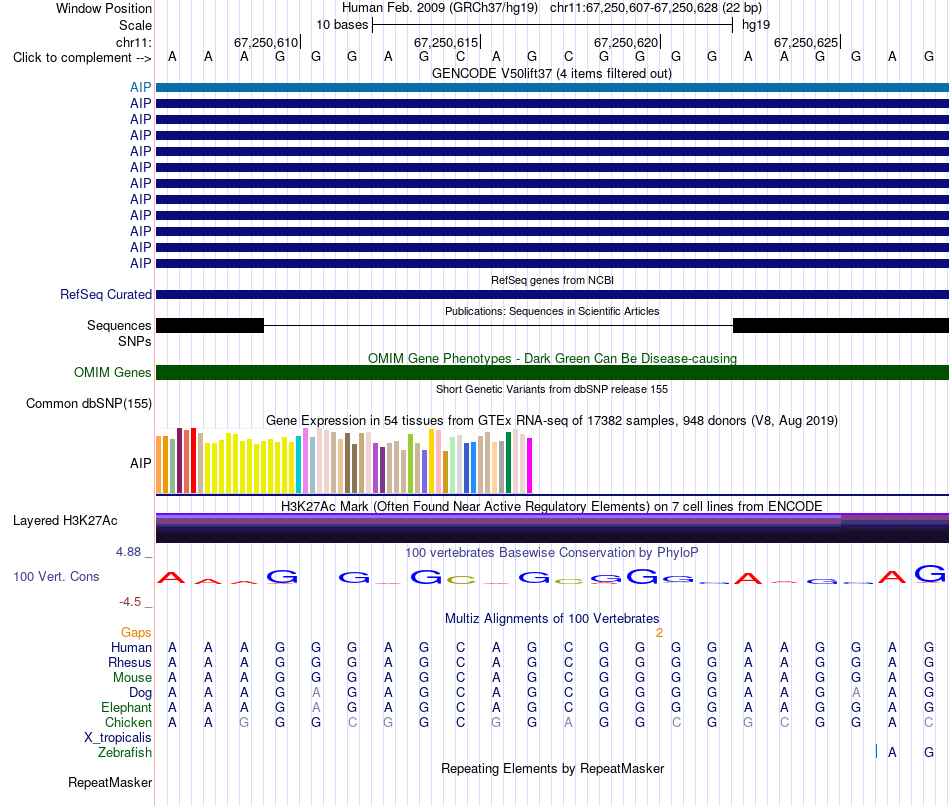Viewport: 950px width, 806px height.
Task: Click the 'chr11:' ruler label
Action: click(134, 42)
